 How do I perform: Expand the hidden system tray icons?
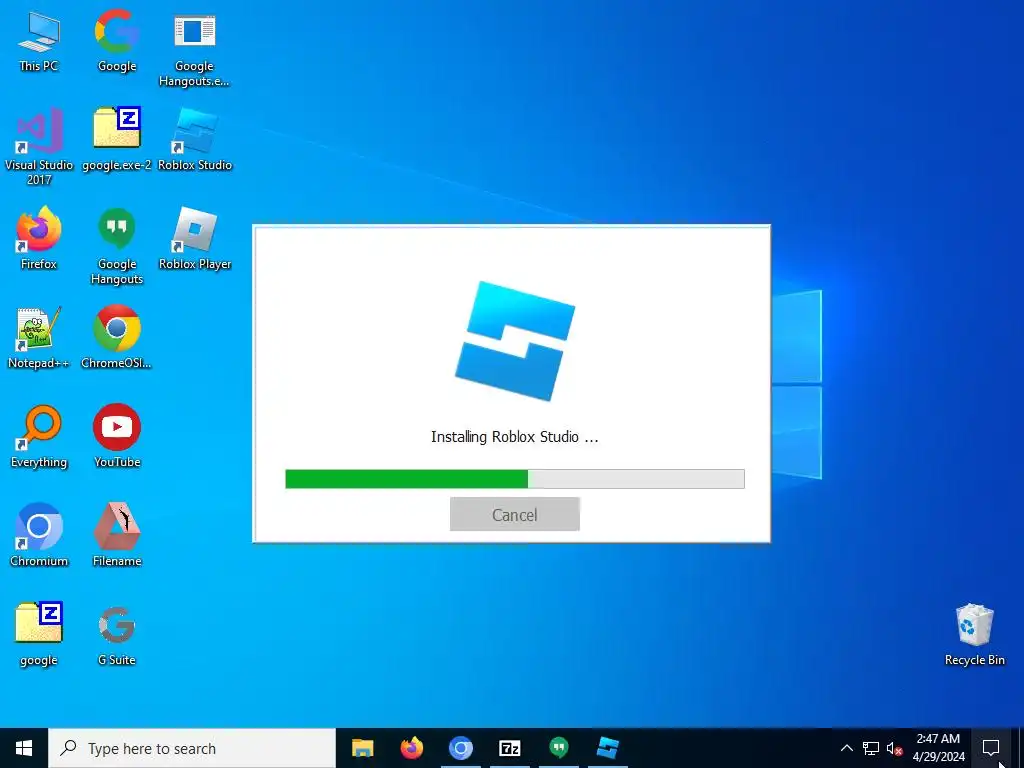point(846,748)
